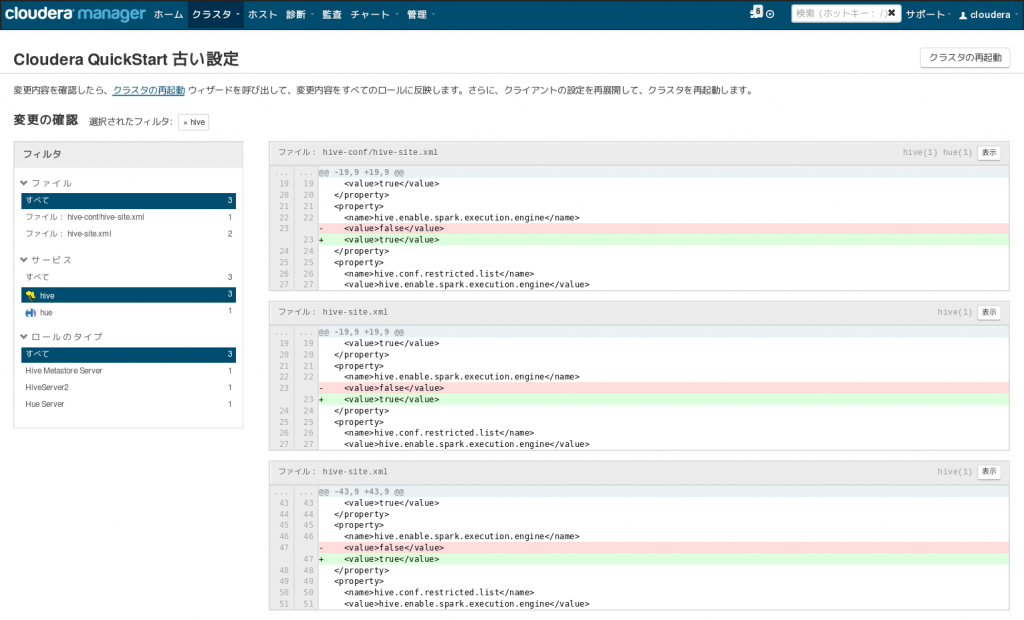The height and width of the screenshot is (620, 1024).
Task: Open the recent commands indicator with badge 6
Action: point(756,12)
